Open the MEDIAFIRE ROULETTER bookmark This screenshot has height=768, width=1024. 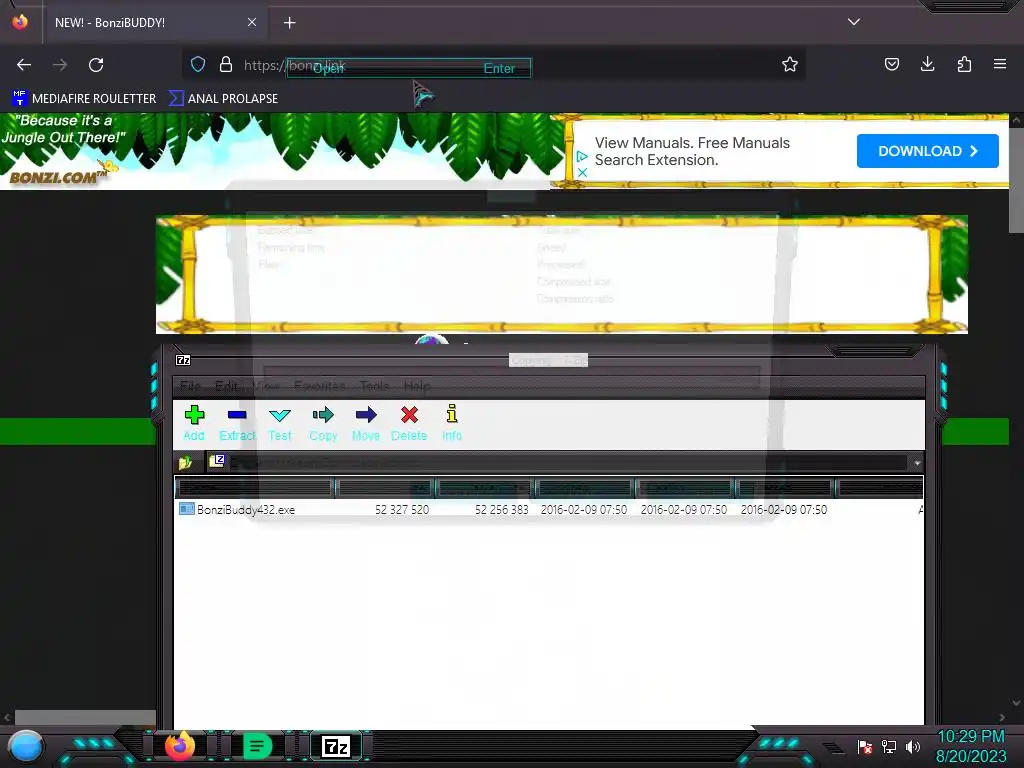coord(84,99)
